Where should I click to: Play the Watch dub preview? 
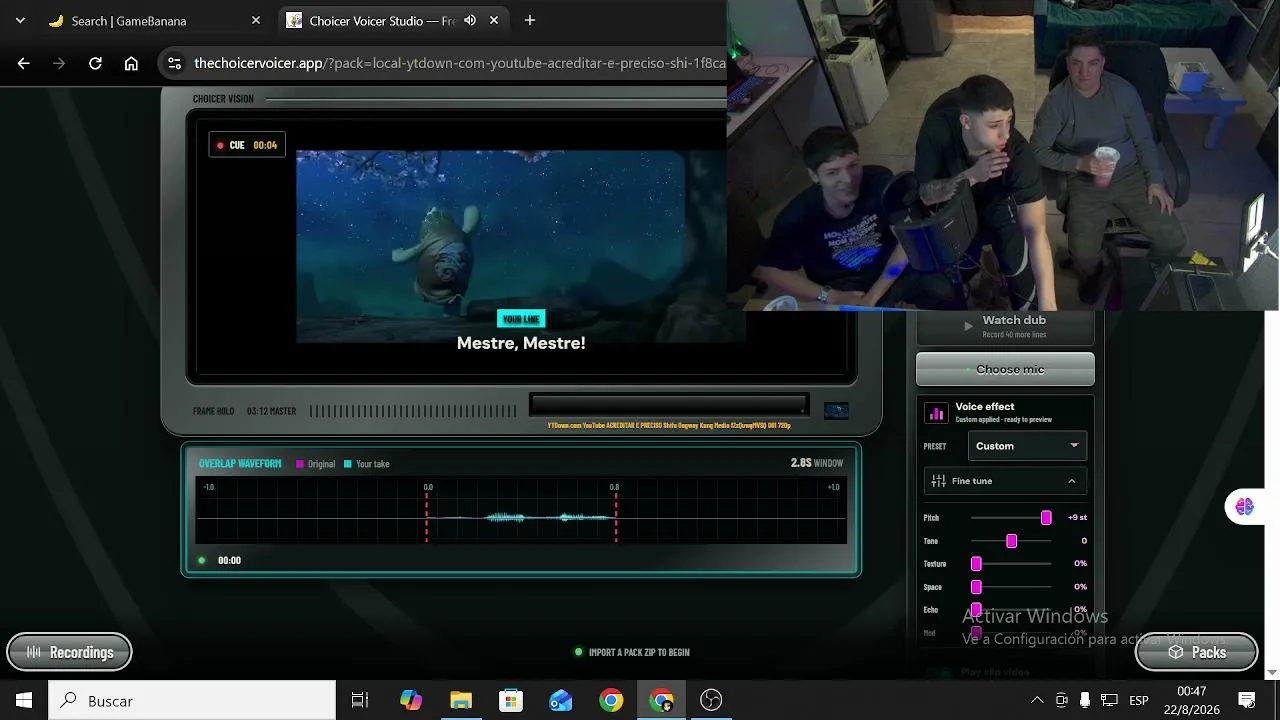pyautogui.click(x=1005, y=326)
